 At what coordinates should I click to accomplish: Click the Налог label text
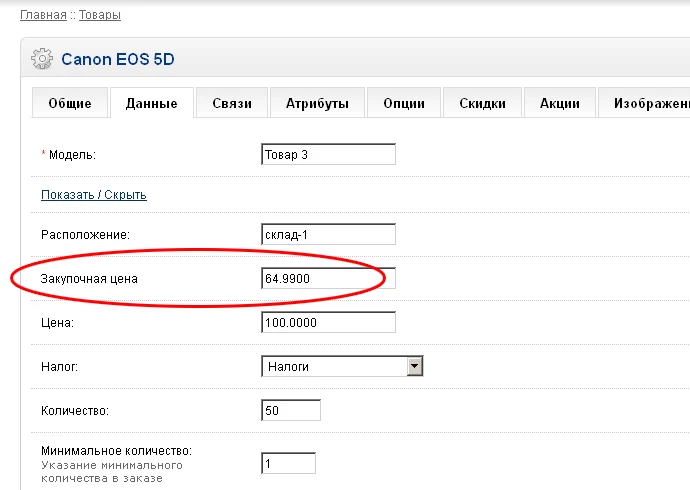59,366
